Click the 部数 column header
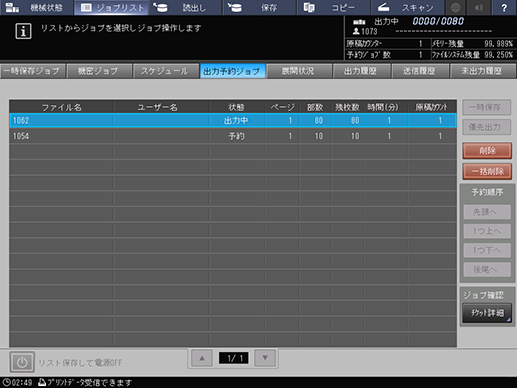Screen dimensions: 517x388 (315, 107)
